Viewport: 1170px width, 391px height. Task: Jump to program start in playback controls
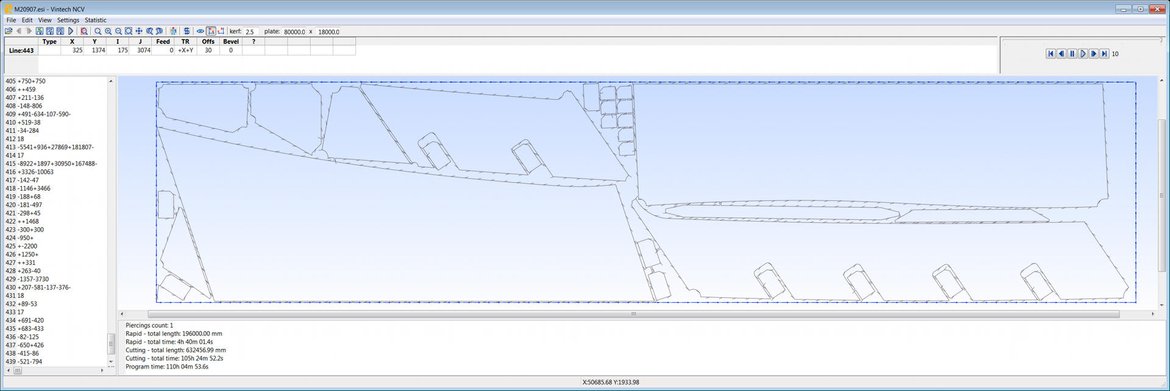tap(1051, 54)
